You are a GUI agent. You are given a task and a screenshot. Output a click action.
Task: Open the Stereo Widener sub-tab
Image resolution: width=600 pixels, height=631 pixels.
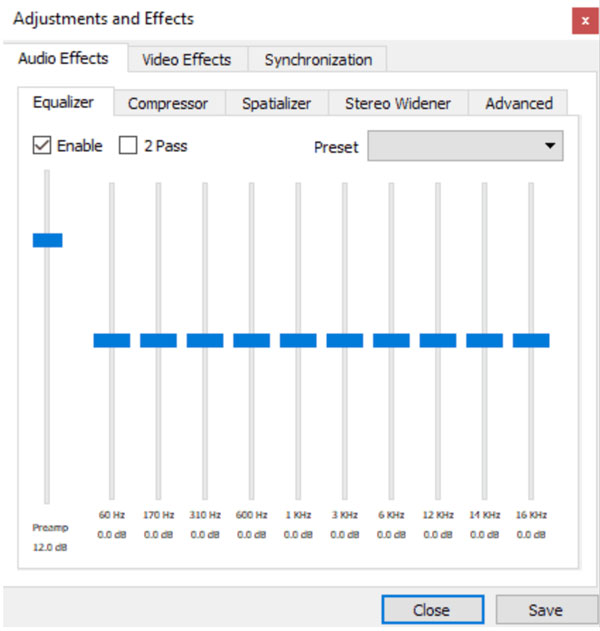pos(398,103)
